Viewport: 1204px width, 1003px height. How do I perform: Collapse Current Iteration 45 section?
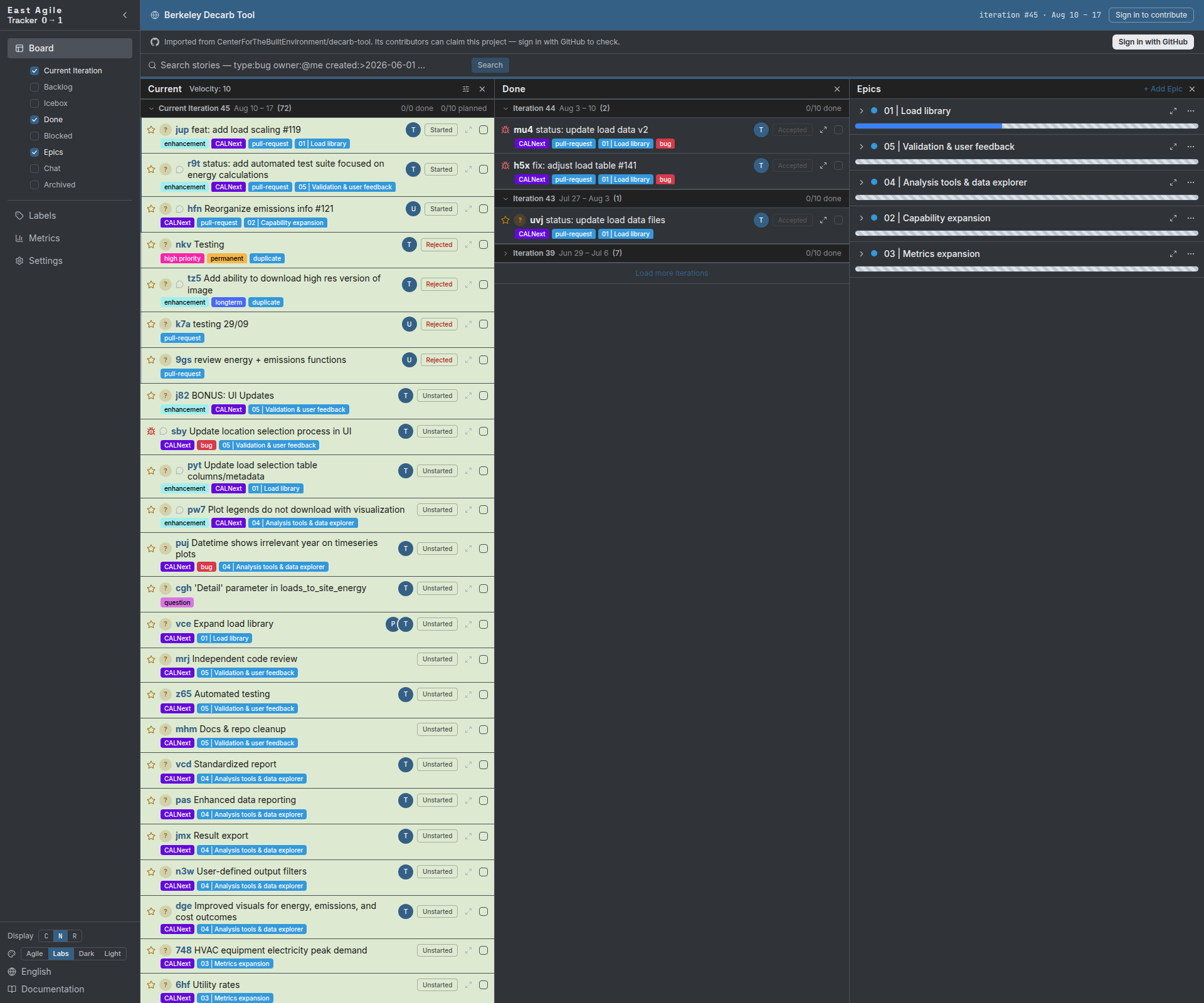[x=151, y=108]
